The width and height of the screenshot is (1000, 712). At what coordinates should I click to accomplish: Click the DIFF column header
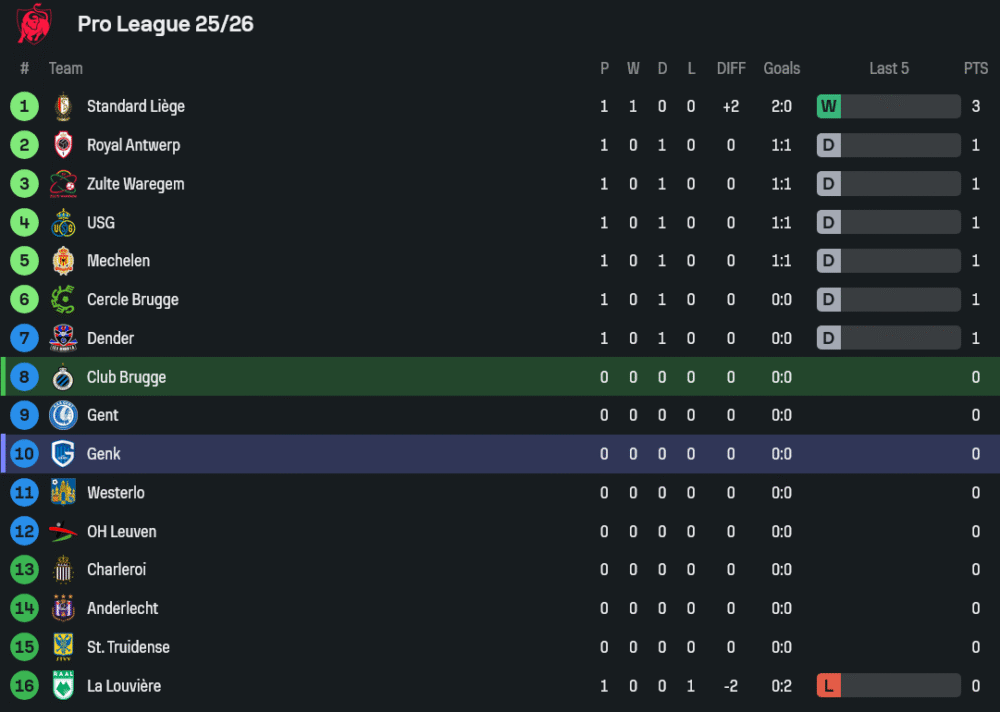731,68
